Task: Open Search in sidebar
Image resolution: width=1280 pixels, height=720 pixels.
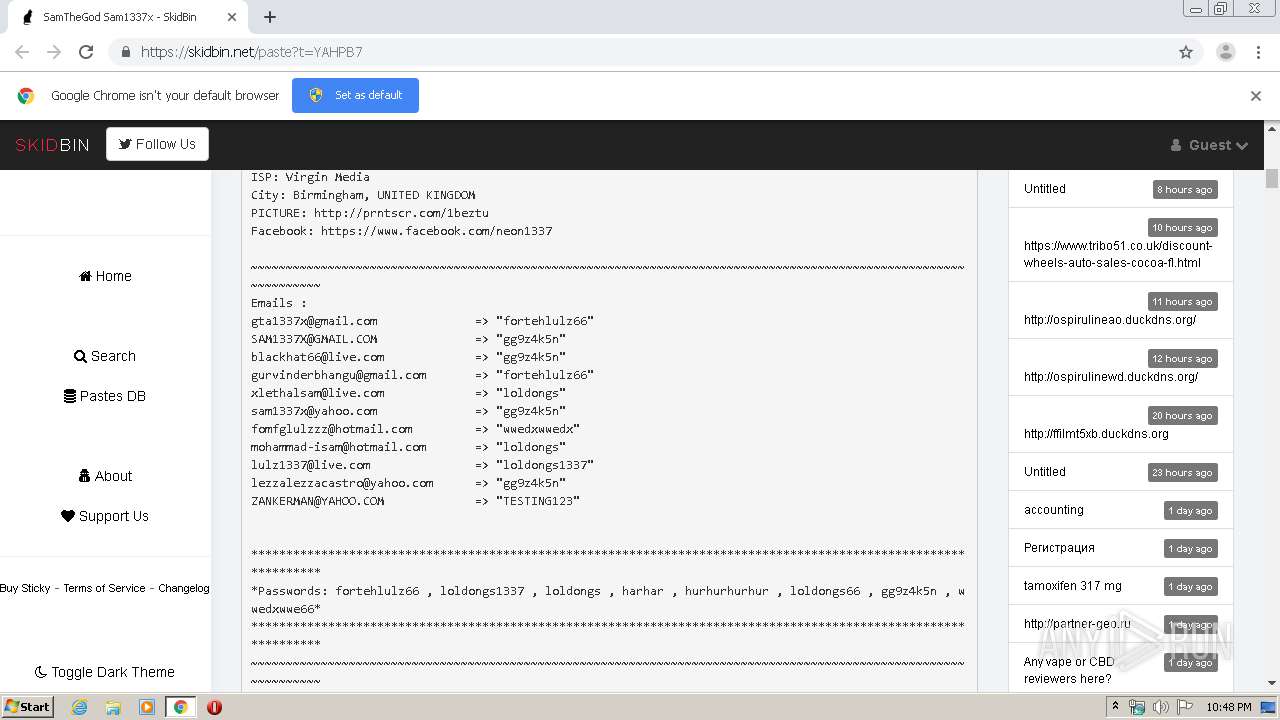Action: point(105,356)
